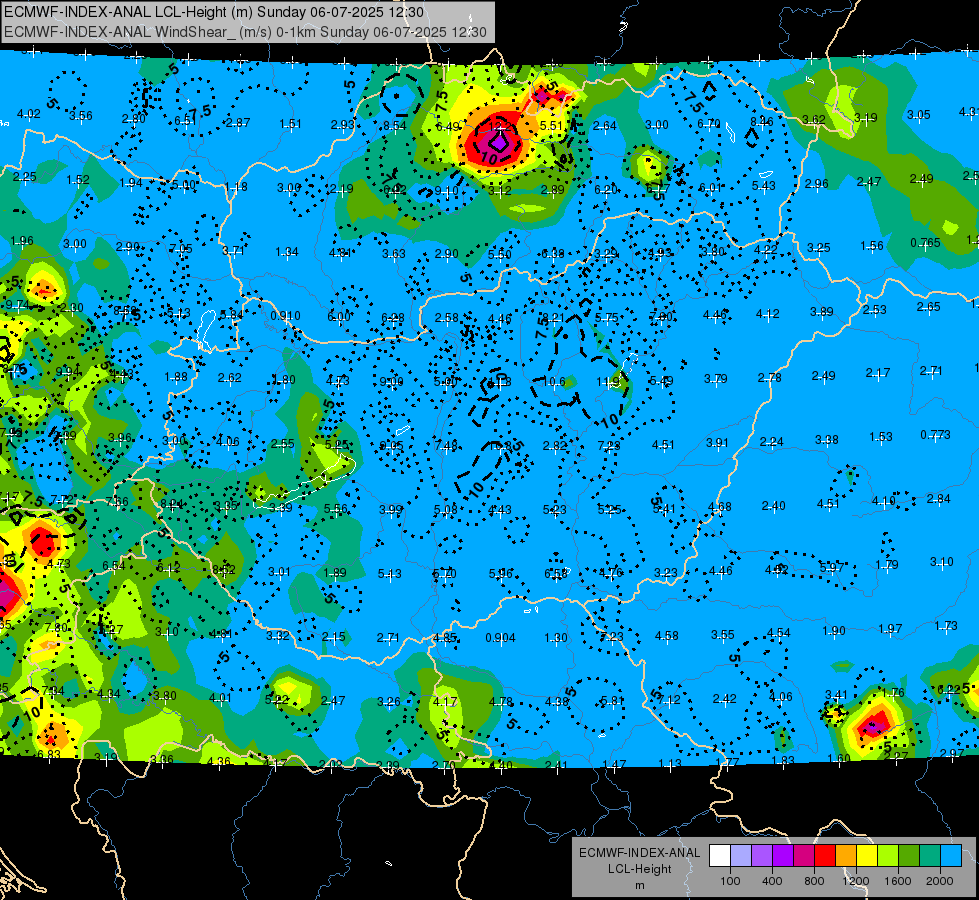Click the wind shear value 5.51
Viewport: 979px width, 900px height.
(x=552, y=126)
